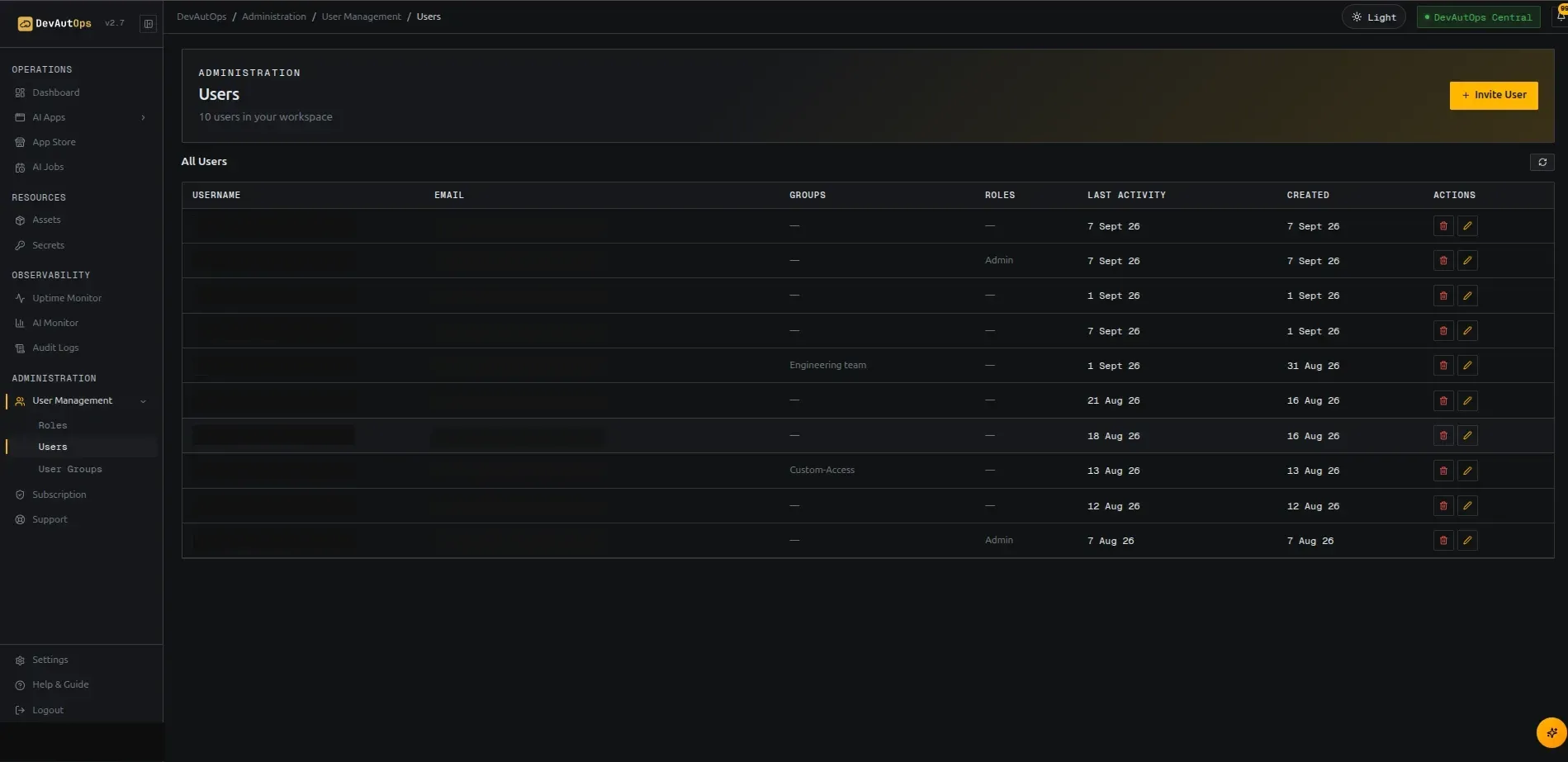Delete user created 12 Aug 26
Viewport: 1568px width, 762px height.
tap(1443, 506)
